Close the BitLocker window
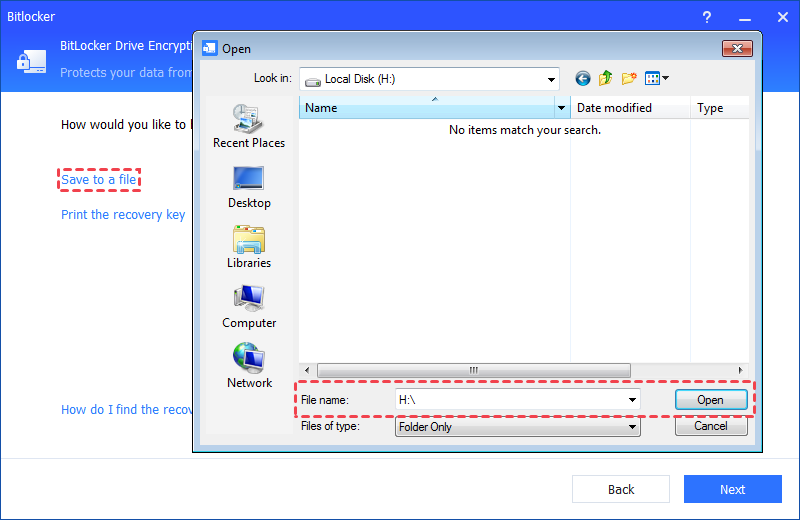This screenshot has height=520, width=800. 783,17
